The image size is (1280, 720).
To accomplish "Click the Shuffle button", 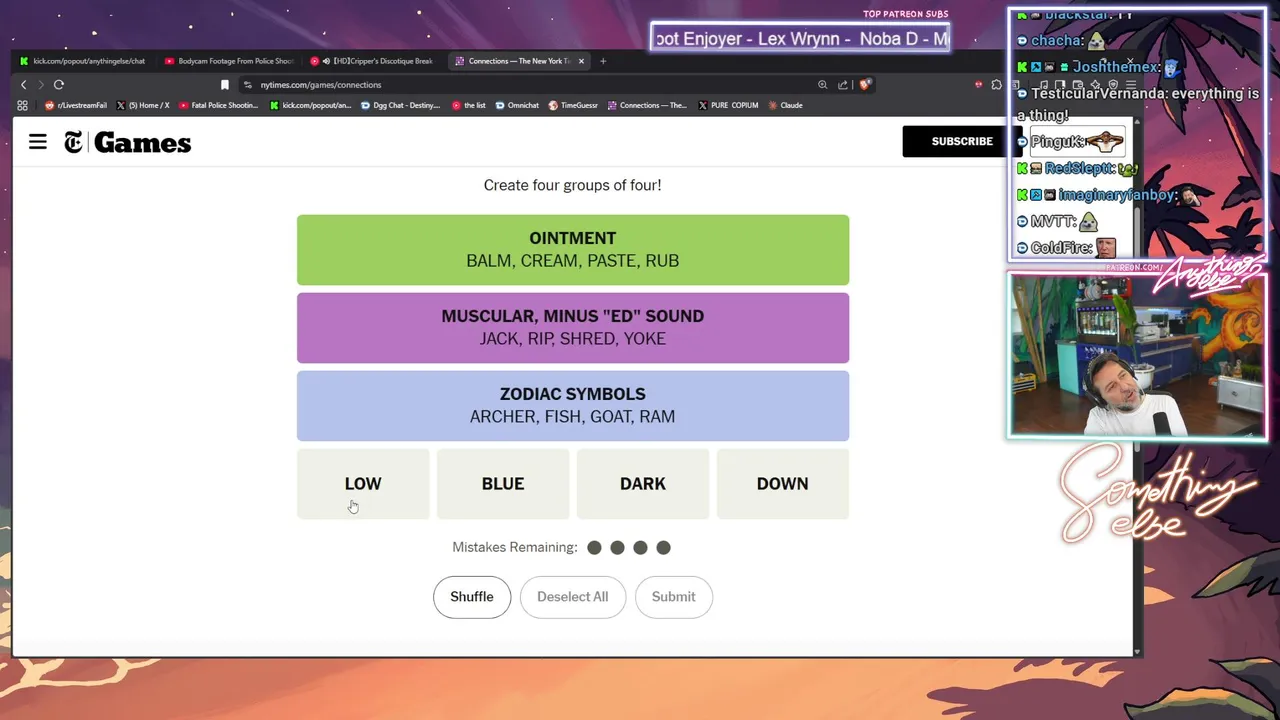I will 472,597.
